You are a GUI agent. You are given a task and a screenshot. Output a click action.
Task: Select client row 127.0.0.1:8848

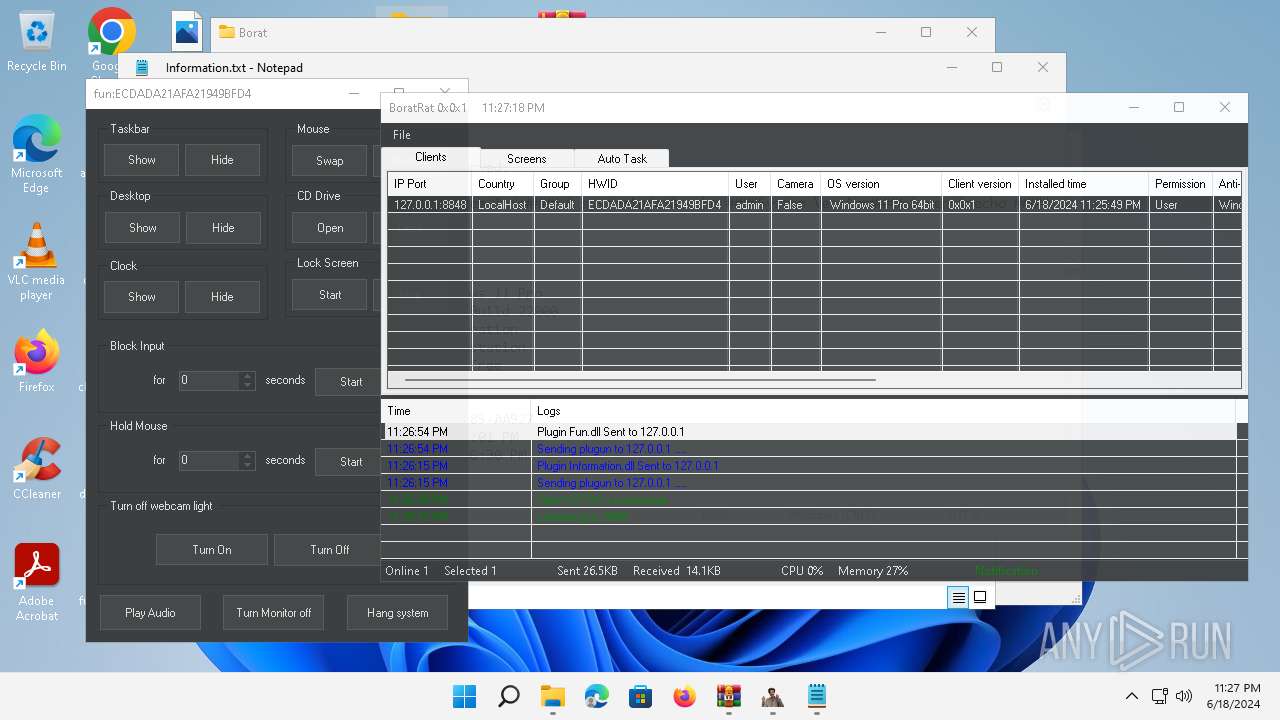[815, 205]
